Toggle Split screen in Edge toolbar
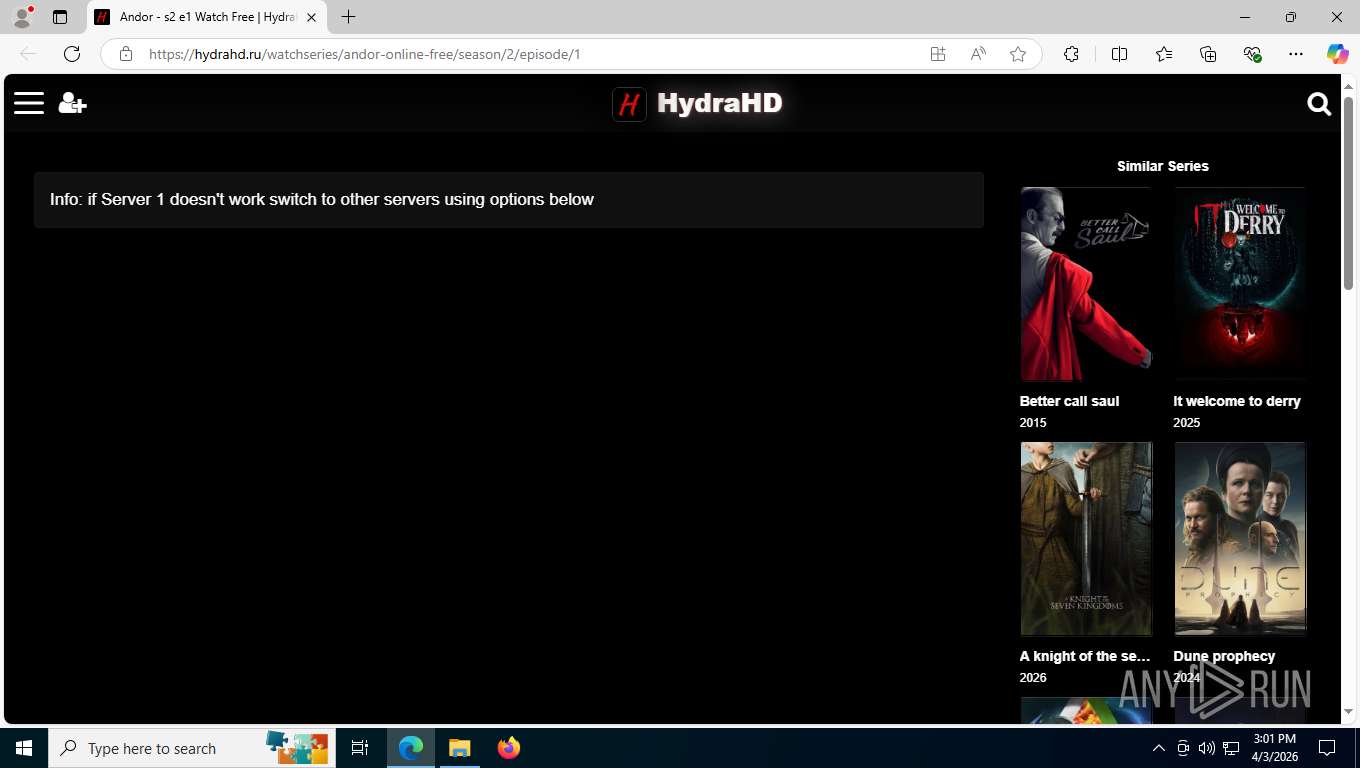The image size is (1360, 768). click(1119, 54)
